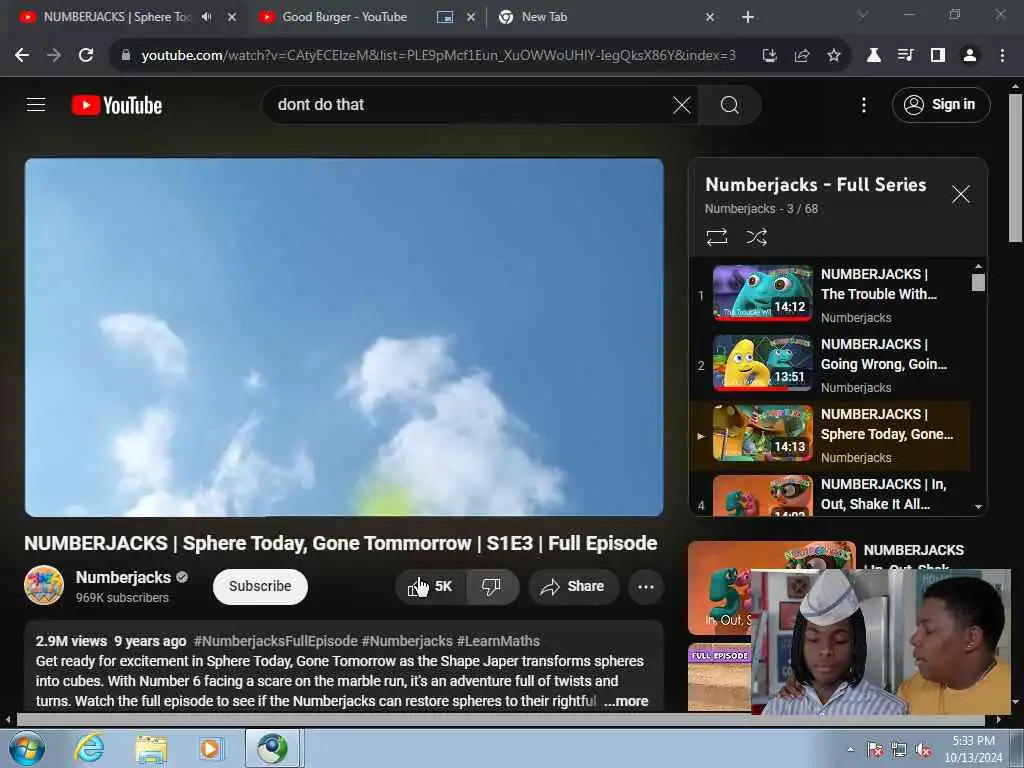Screen dimensions: 1024x768
Task: Click the Share button
Action: pos(573,586)
